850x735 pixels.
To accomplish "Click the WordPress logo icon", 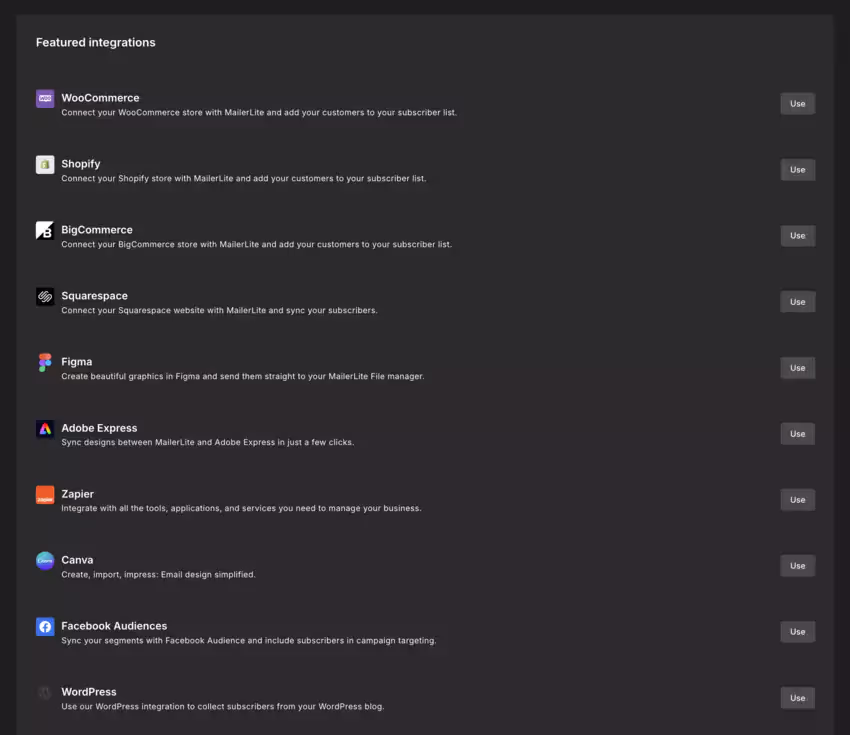I will coord(45,692).
